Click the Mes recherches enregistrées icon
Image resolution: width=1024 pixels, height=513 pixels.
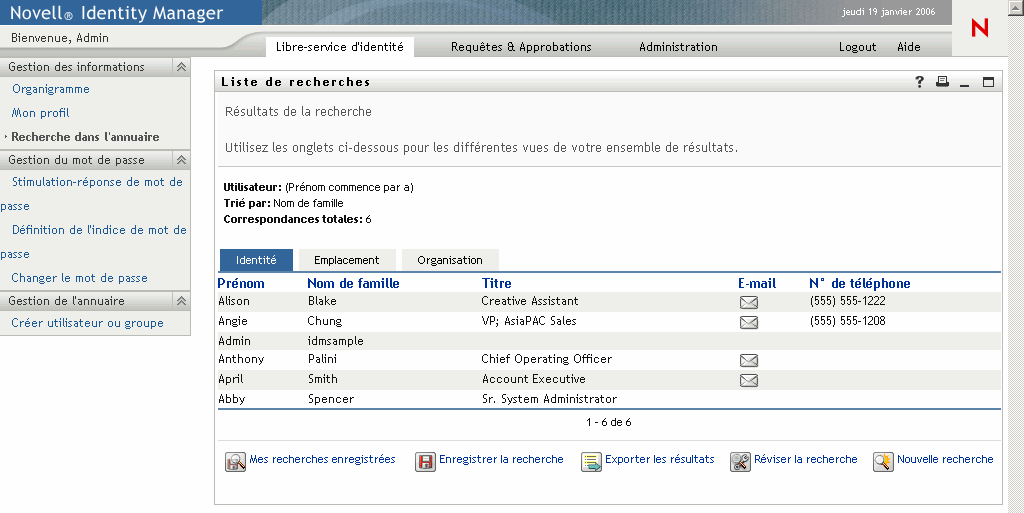[x=235, y=461]
